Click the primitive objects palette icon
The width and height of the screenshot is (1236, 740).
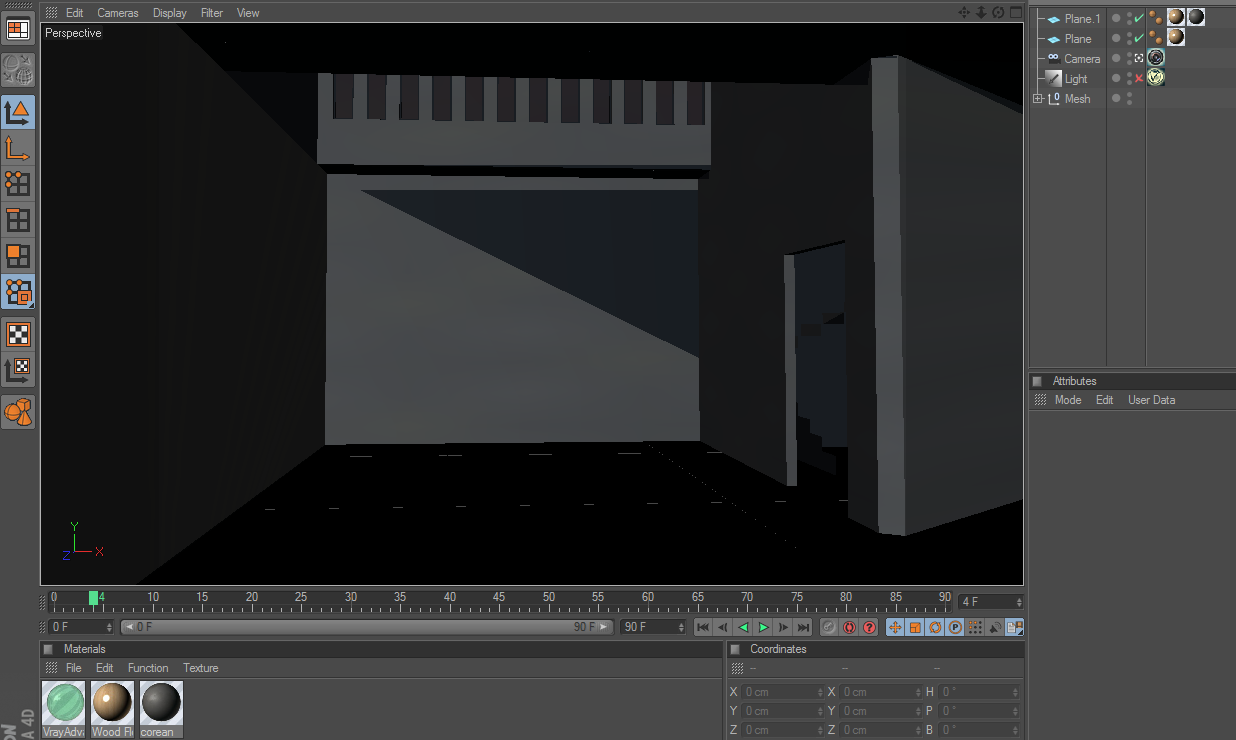coord(18,411)
